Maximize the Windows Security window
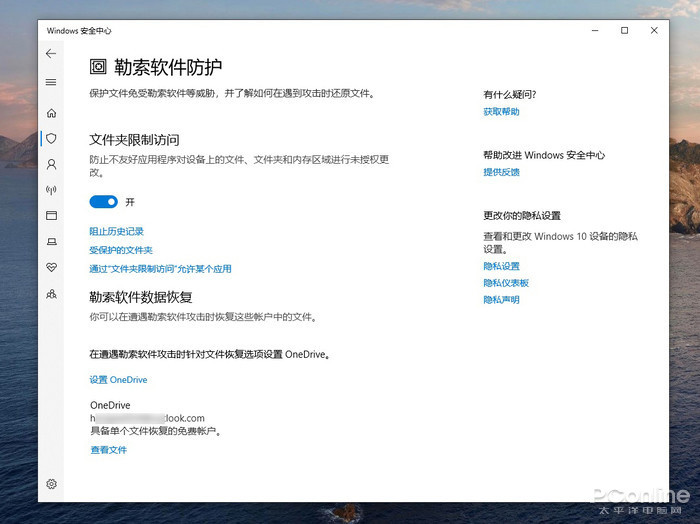Viewport: 700px width, 524px height. (x=625, y=30)
